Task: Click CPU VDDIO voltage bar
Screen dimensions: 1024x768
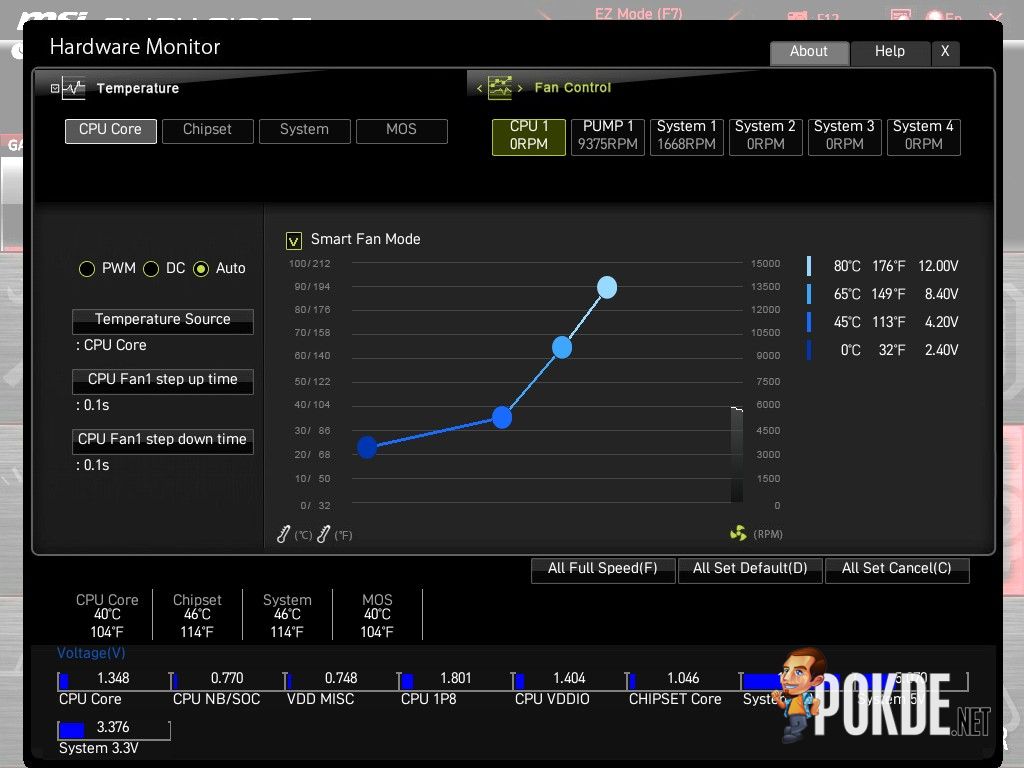Action: pyautogui.click(x=569, y=680)
